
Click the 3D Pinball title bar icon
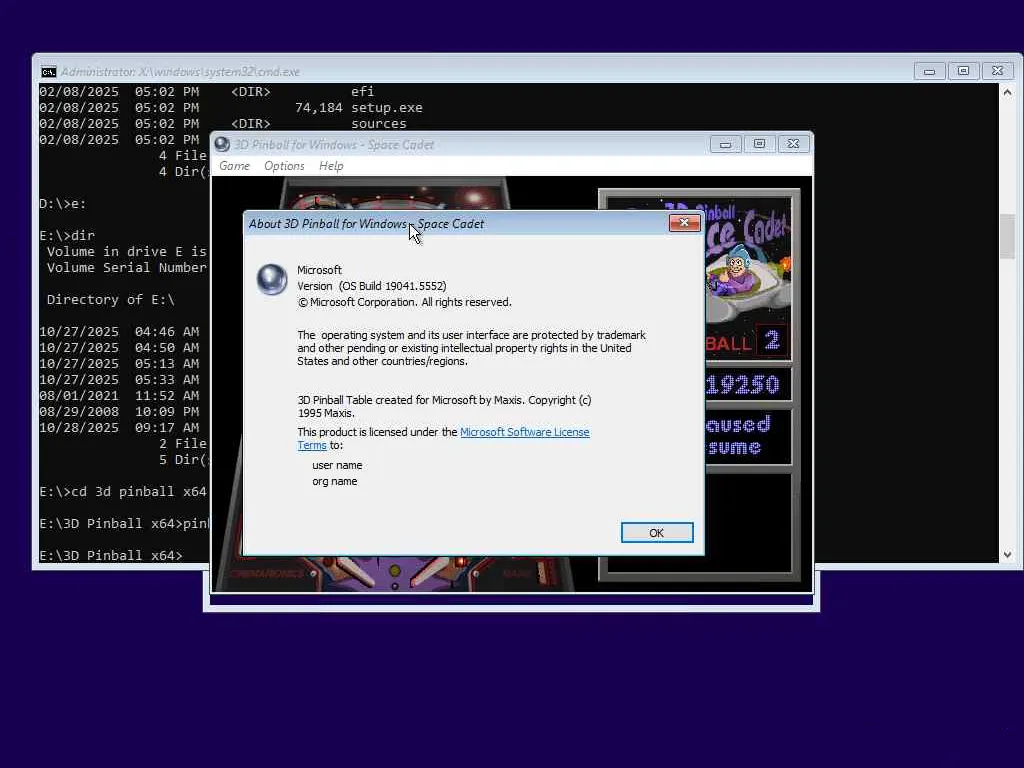tap(222, 144)
